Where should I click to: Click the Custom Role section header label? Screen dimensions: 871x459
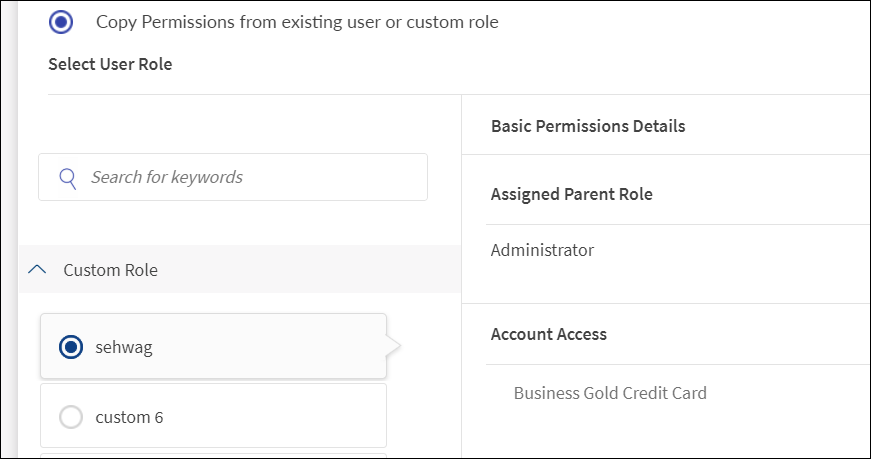[110, 270]
